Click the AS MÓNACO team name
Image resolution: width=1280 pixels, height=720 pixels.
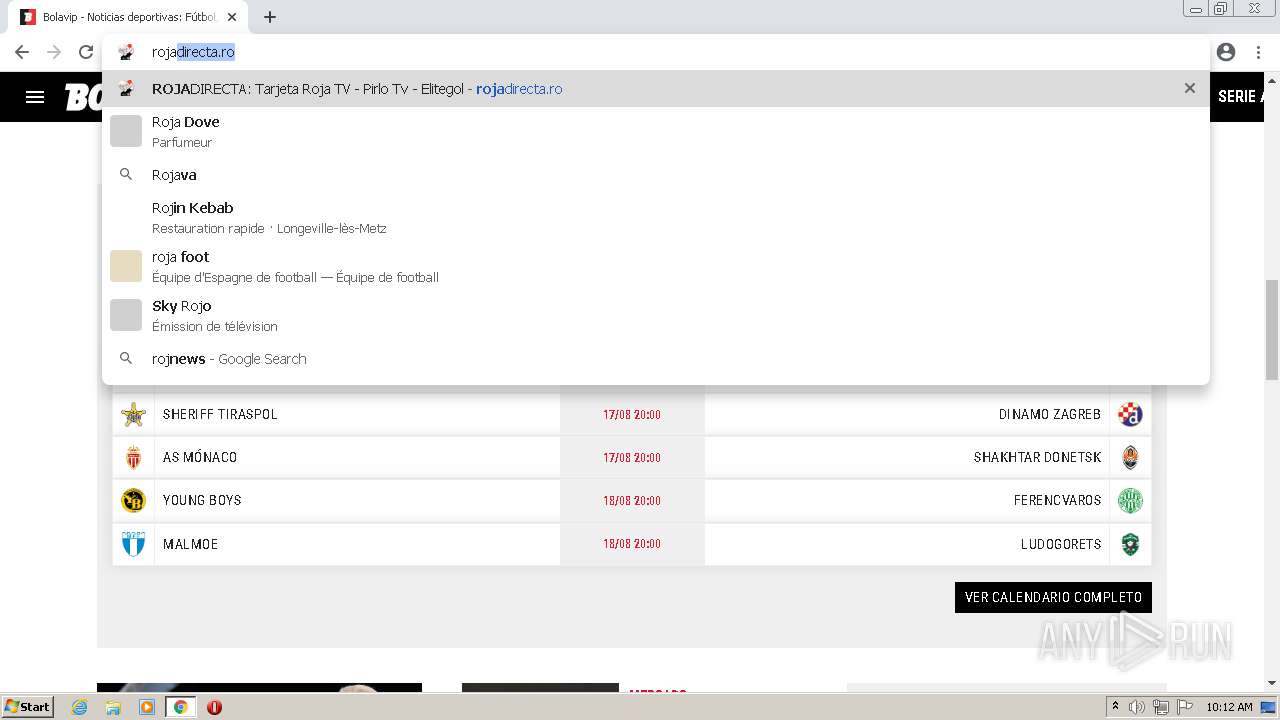[200, 457]
